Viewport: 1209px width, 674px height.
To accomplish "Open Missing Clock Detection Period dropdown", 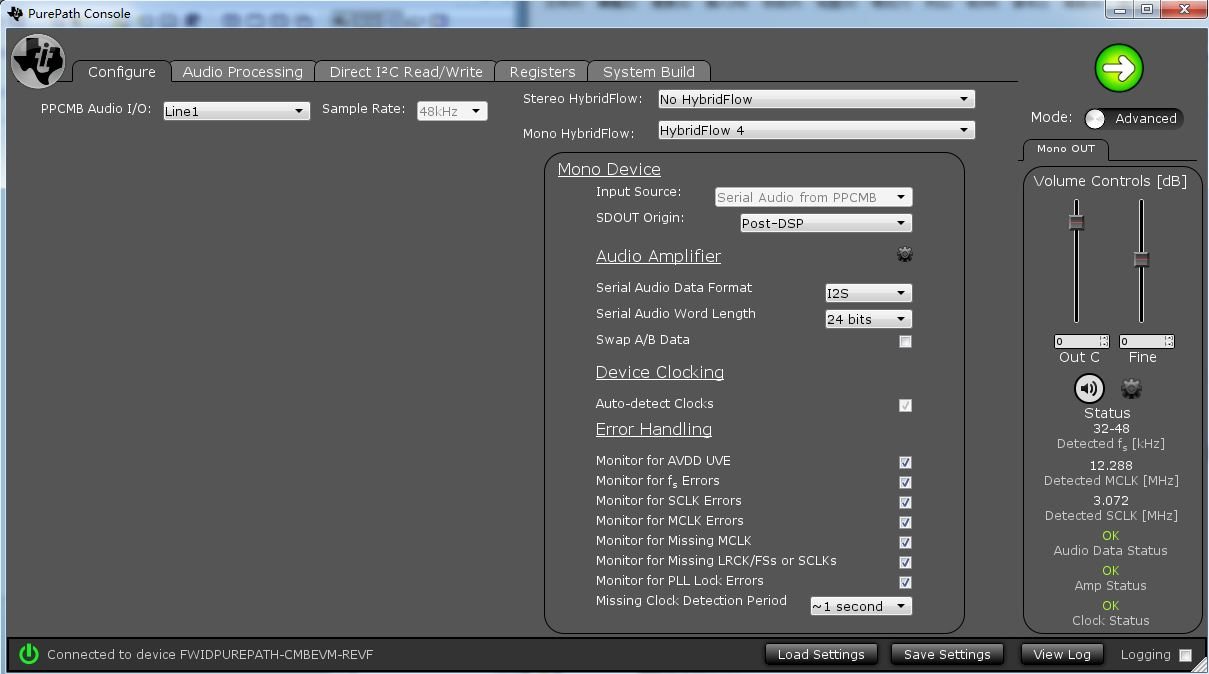I will [861, 606].
